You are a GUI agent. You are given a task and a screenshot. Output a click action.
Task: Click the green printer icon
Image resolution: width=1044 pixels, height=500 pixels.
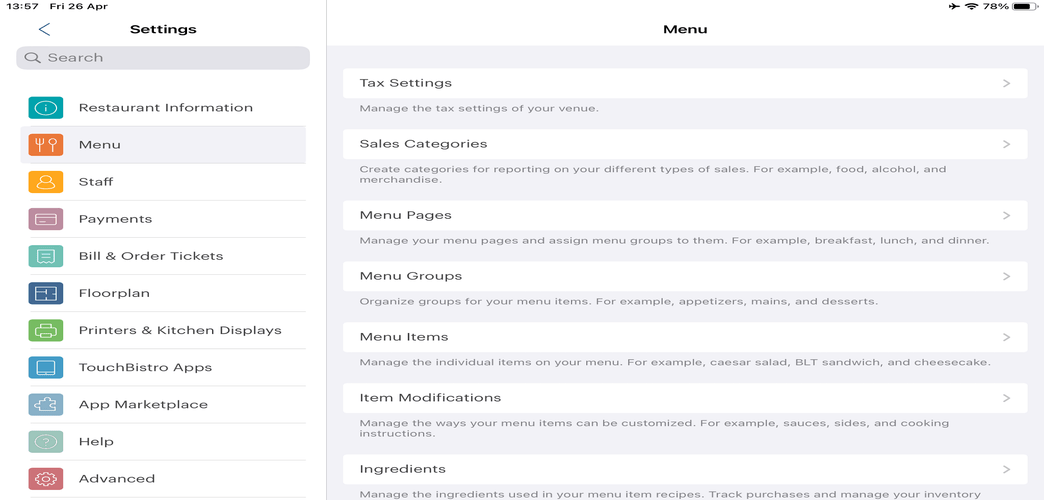(x=46, y=330)
